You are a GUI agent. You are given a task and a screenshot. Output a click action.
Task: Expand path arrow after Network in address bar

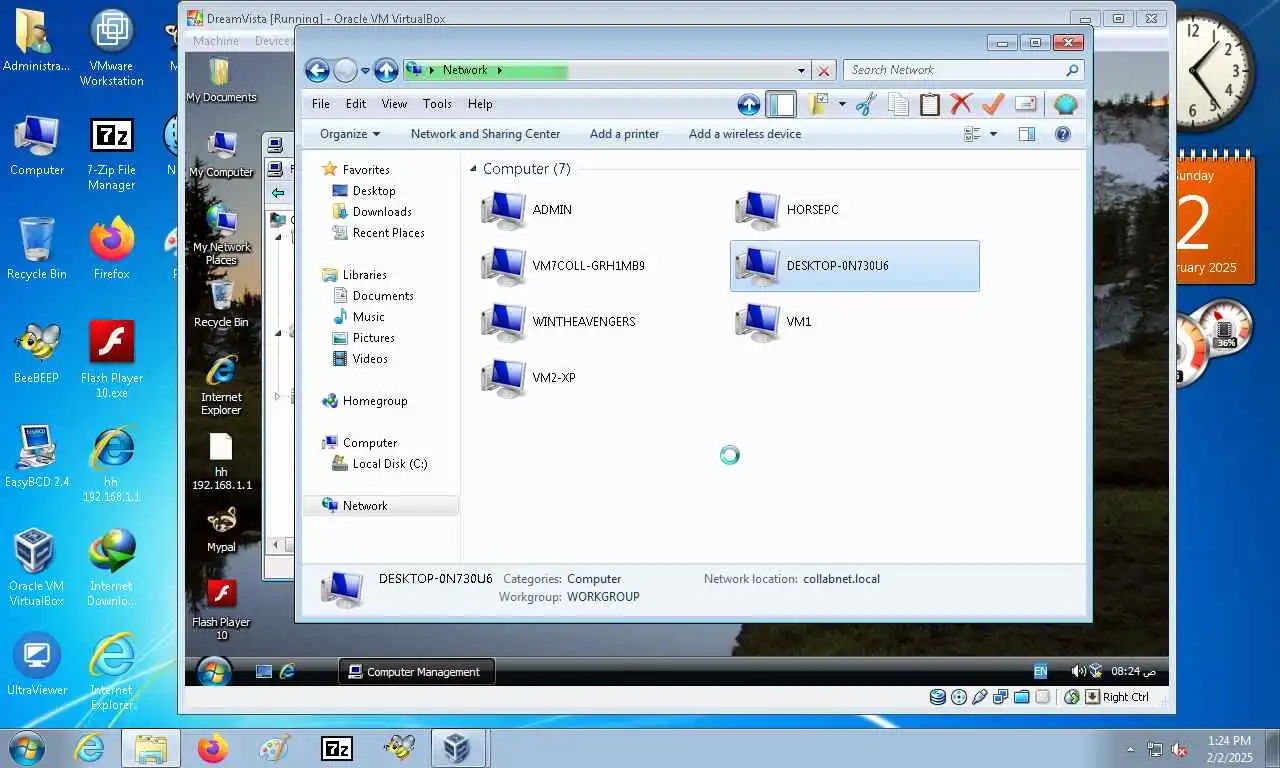499,71
